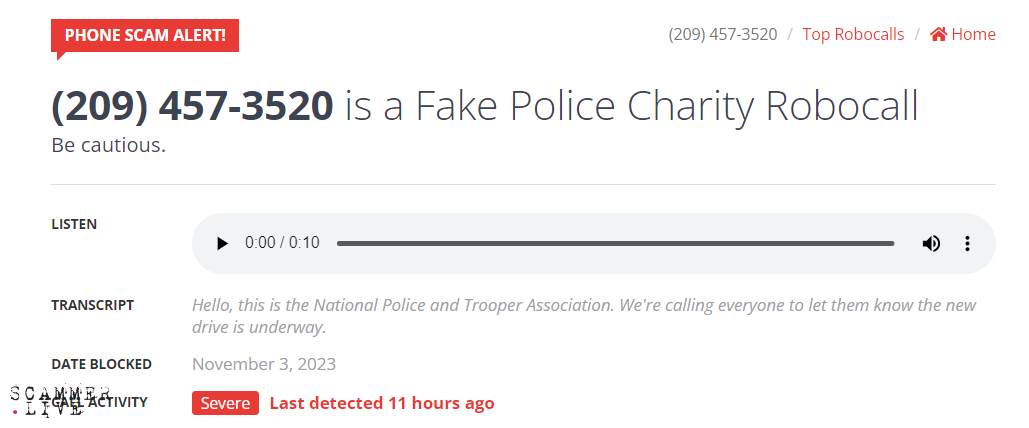Click the 0:00 / 0:10 time display
This screenshot has width=1029, height=428.
coord(282,243)
